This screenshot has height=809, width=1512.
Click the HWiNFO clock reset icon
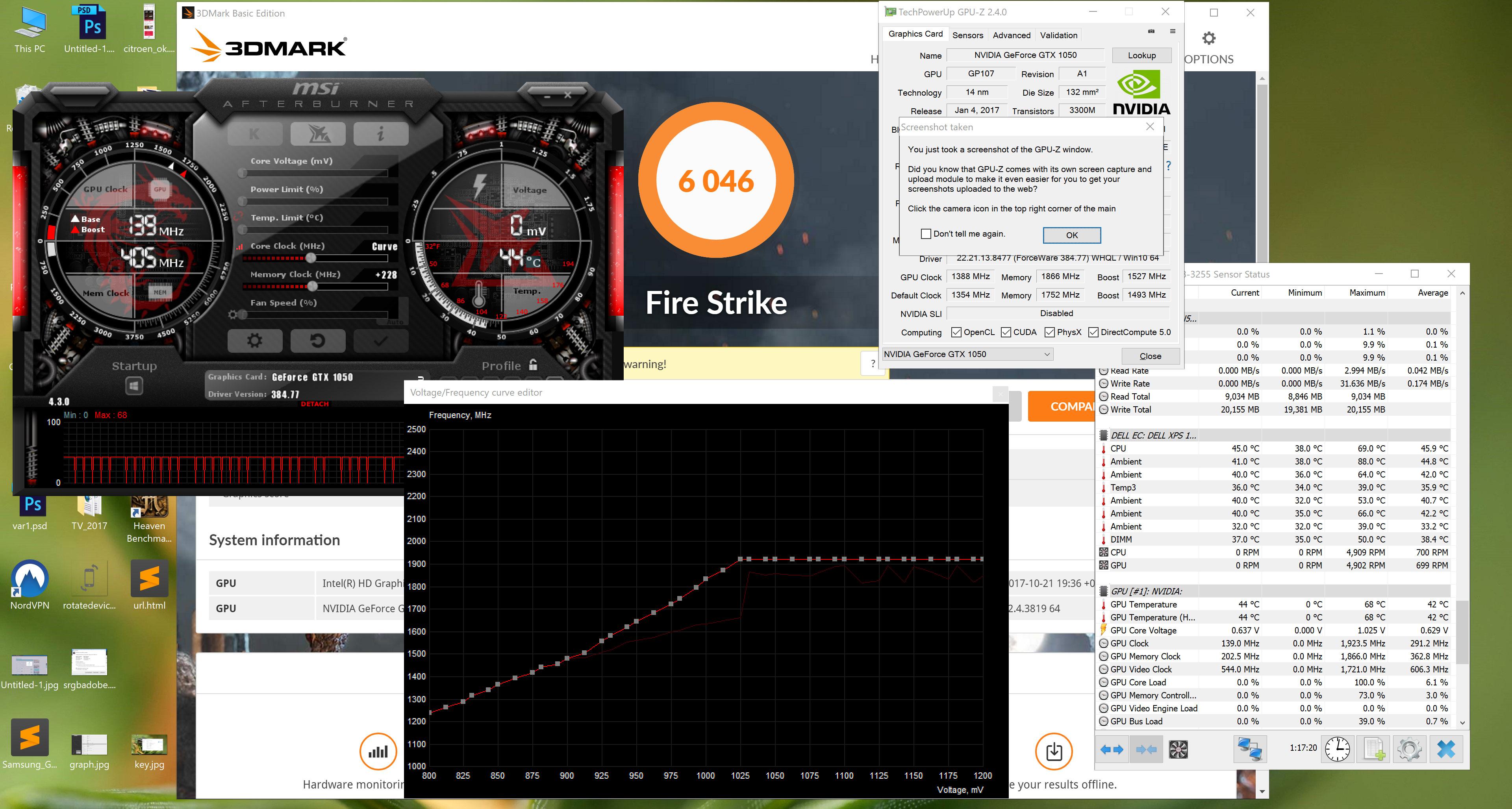click(x=1338, y=749)
